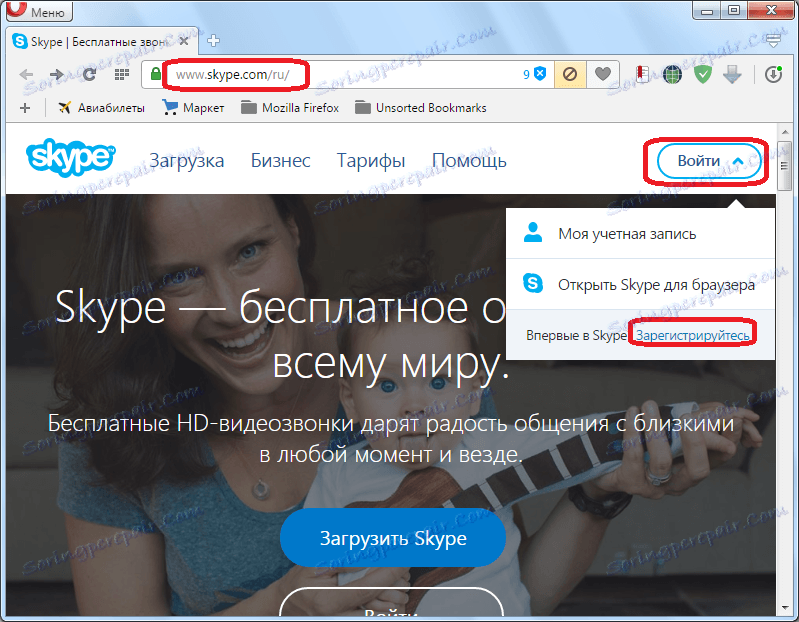Screen dimensions: 799x622
Task: Select Моя учетная запись
Action: 641,234
